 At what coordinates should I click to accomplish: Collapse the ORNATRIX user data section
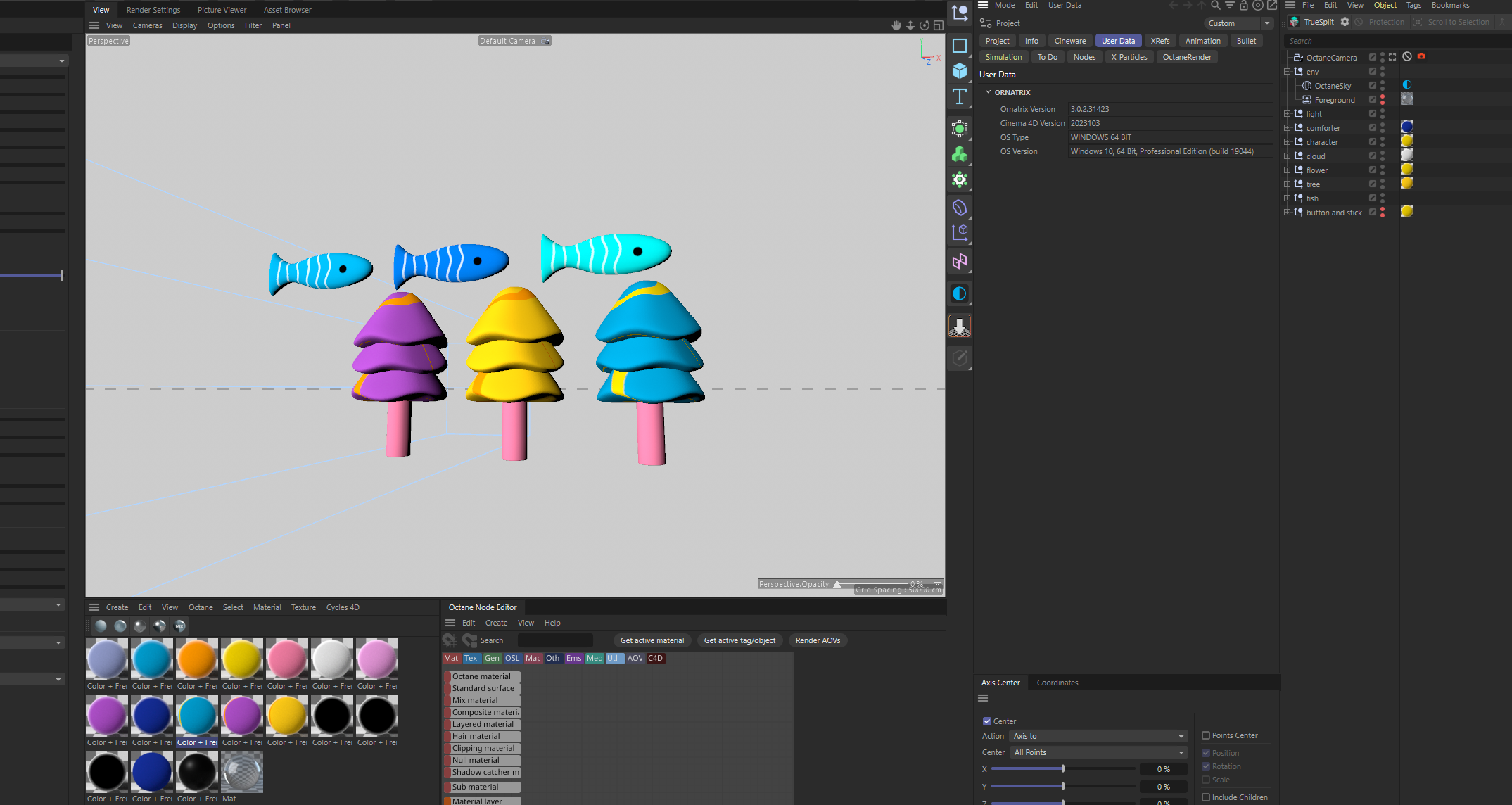pos(988,92)
